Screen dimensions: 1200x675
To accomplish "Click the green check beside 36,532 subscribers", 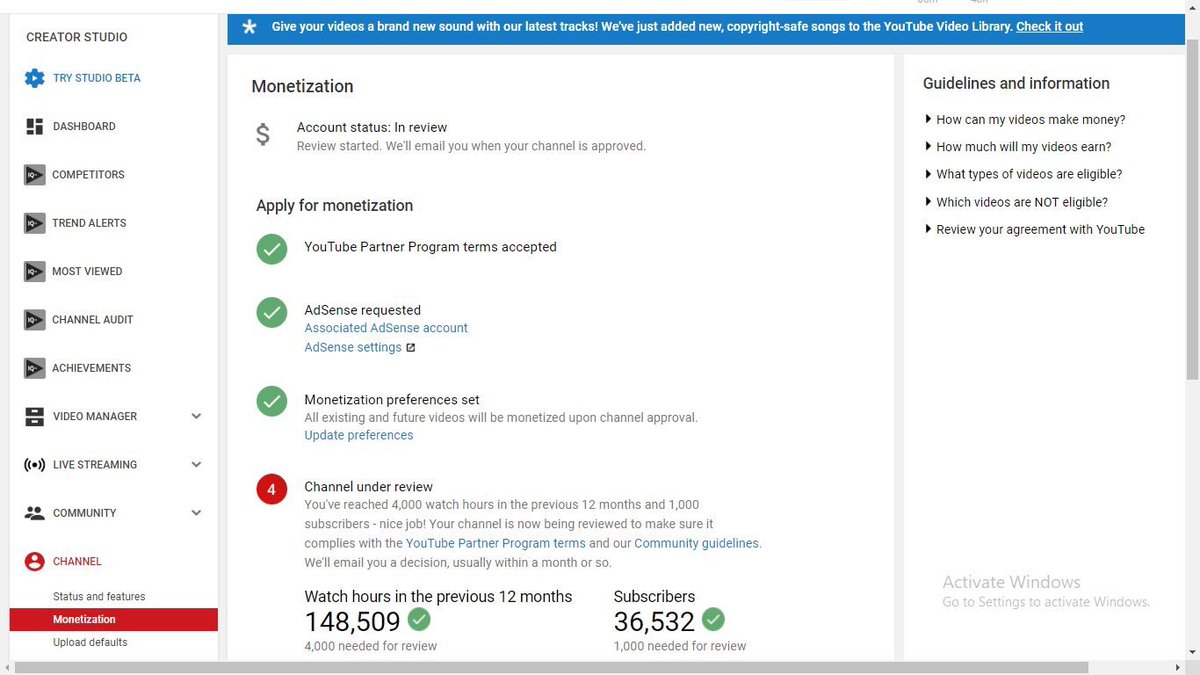I will 713,620.
